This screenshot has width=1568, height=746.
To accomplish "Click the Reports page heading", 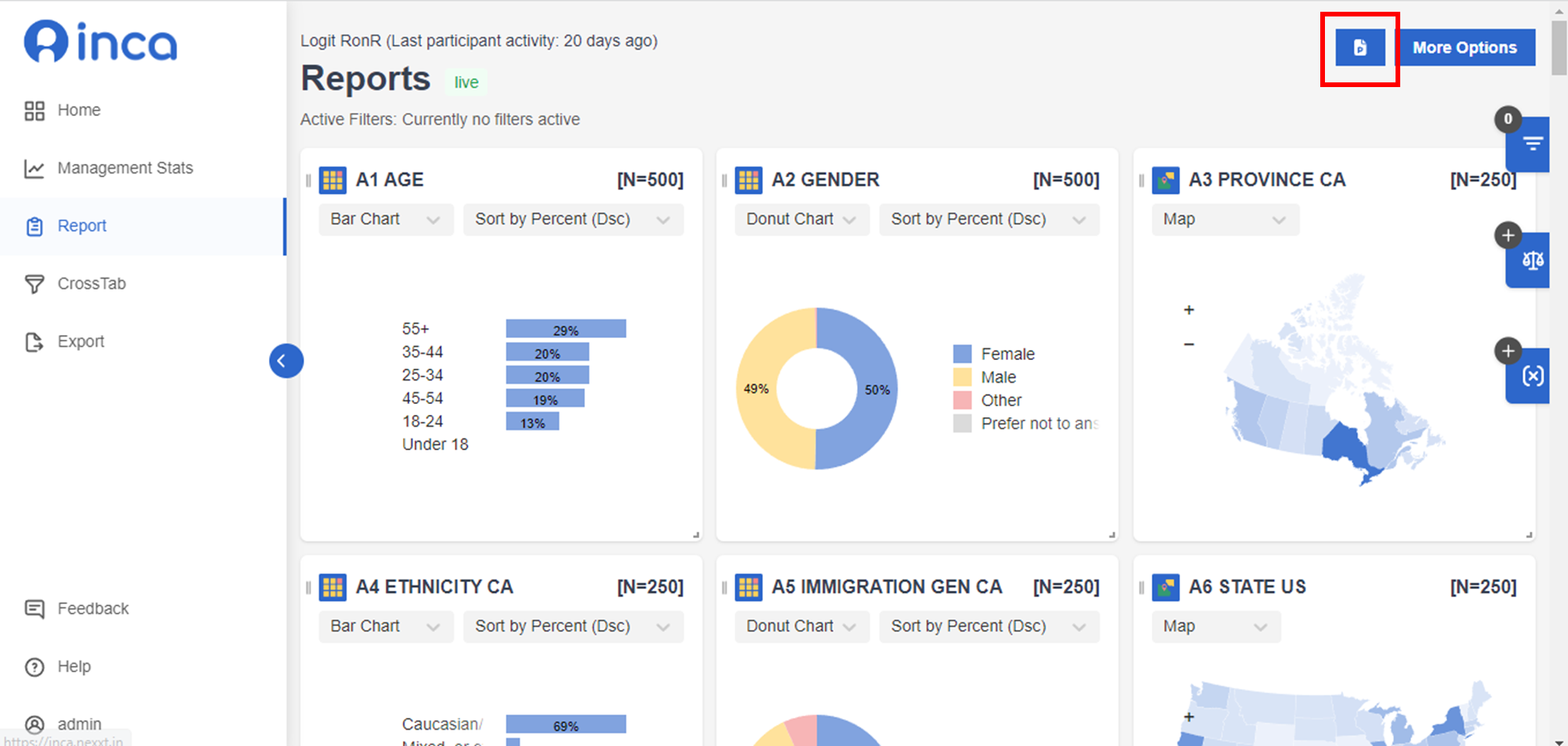I will (365, 78).
